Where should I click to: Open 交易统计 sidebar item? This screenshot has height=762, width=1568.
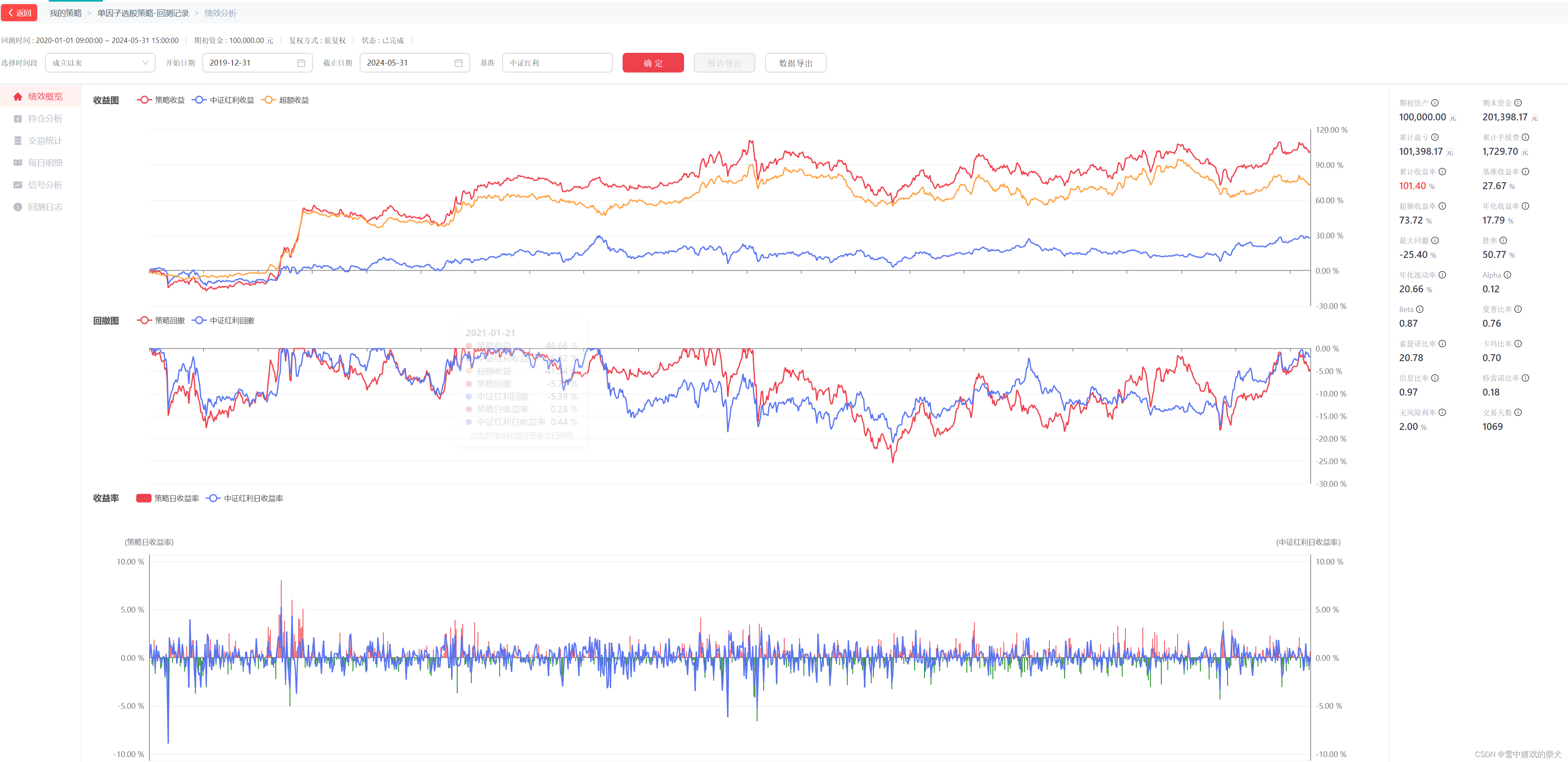[44, 140]
